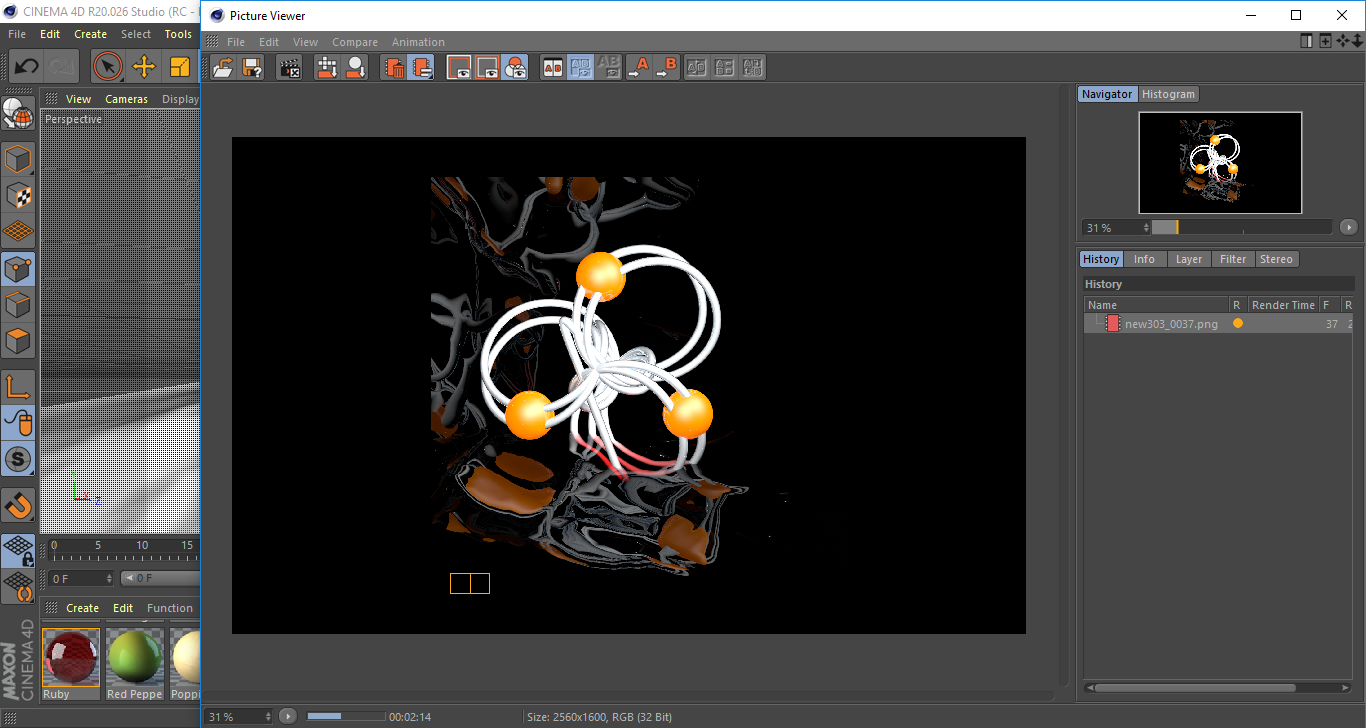Select the Move tool cross arrows
Screen dimensions: 1366x728
144,67
